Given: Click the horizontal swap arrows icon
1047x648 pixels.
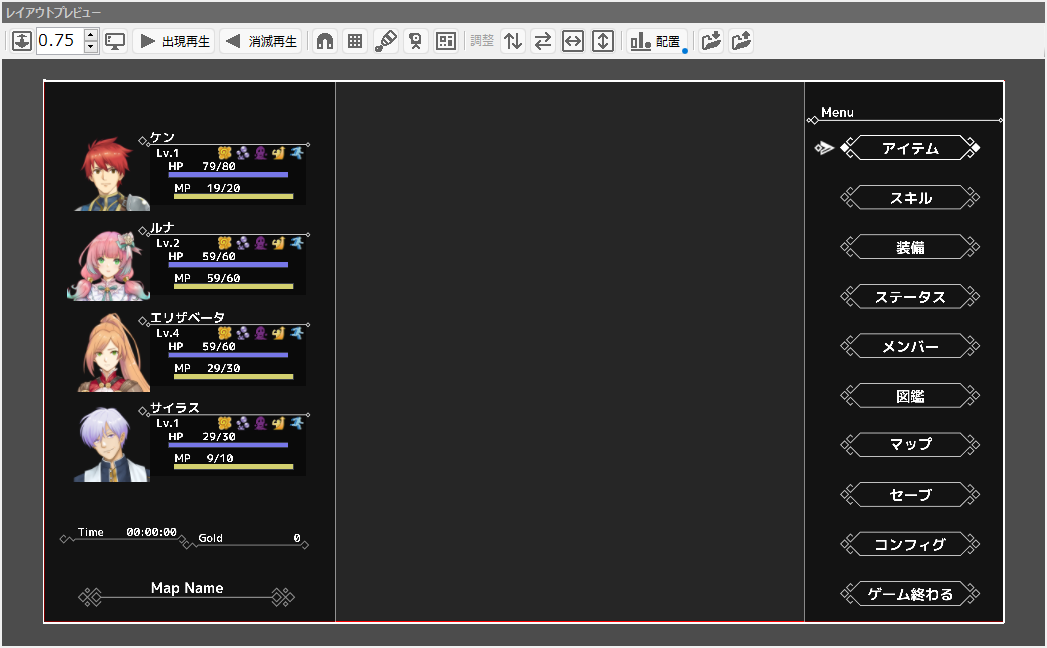Looking at the screenshot, I should click(x=543, y=41).
